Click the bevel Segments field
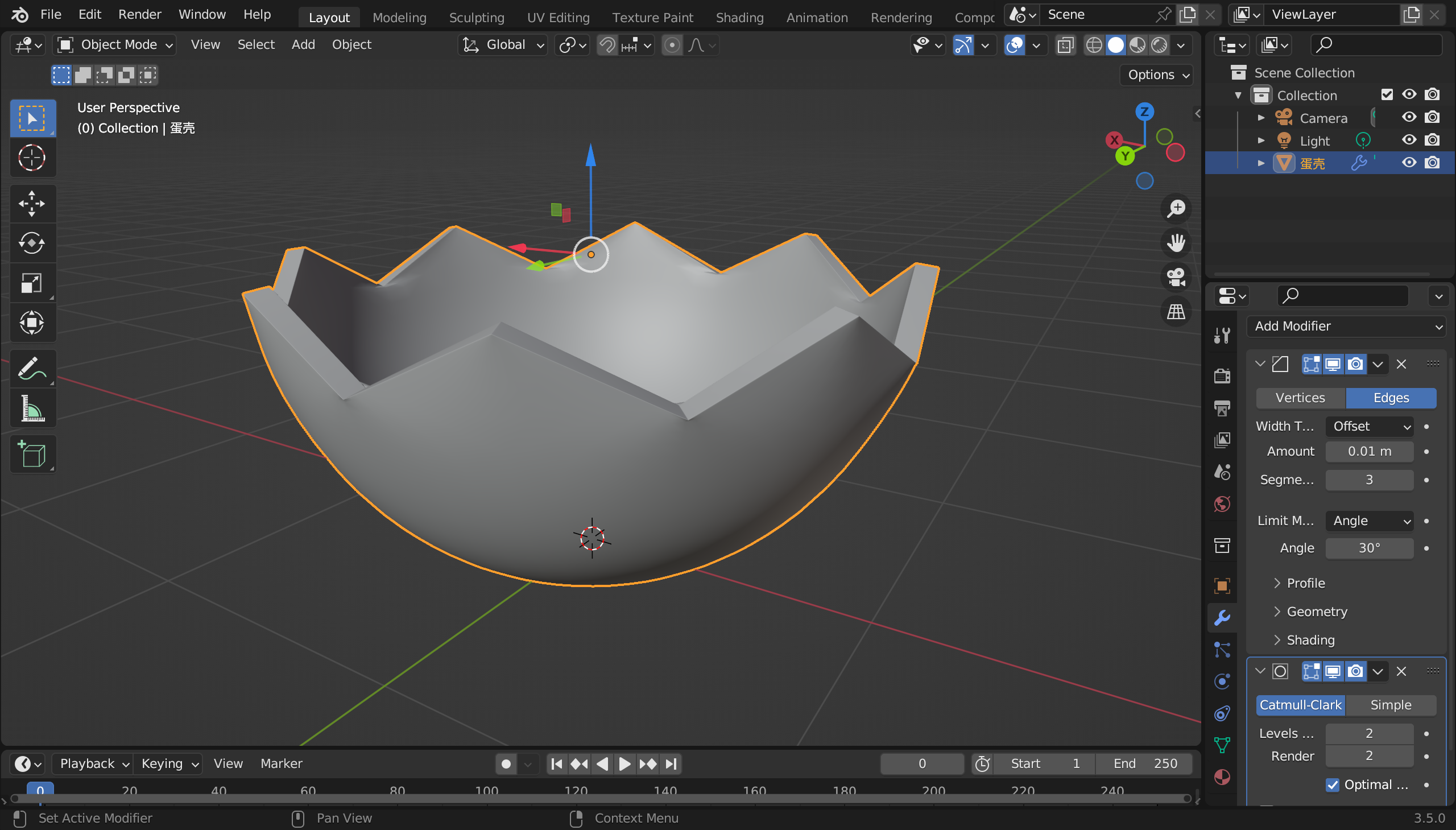Screen dimensions: 1456x830 coord(1370,480)
